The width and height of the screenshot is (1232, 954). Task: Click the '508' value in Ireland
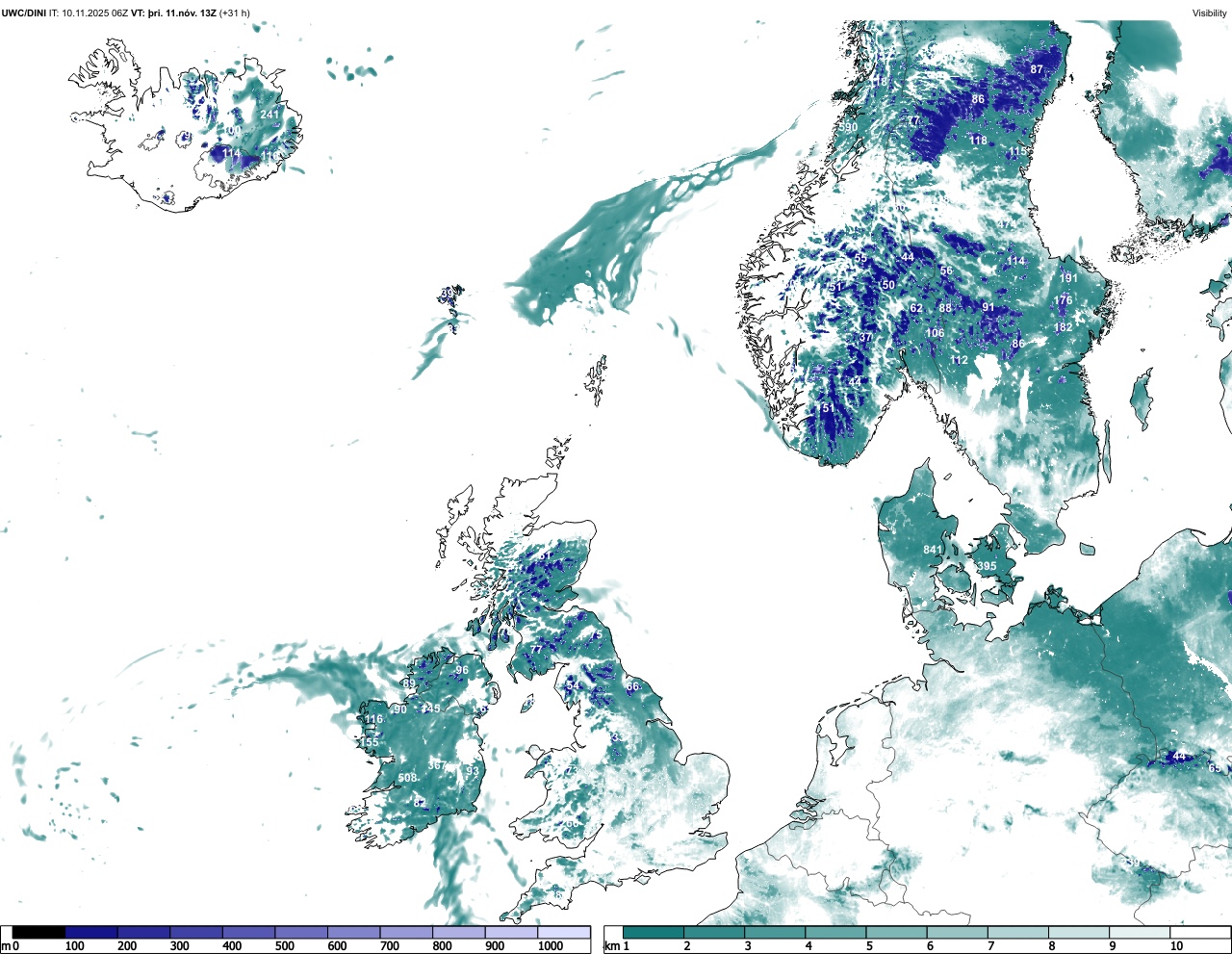[x=408, y=778]
